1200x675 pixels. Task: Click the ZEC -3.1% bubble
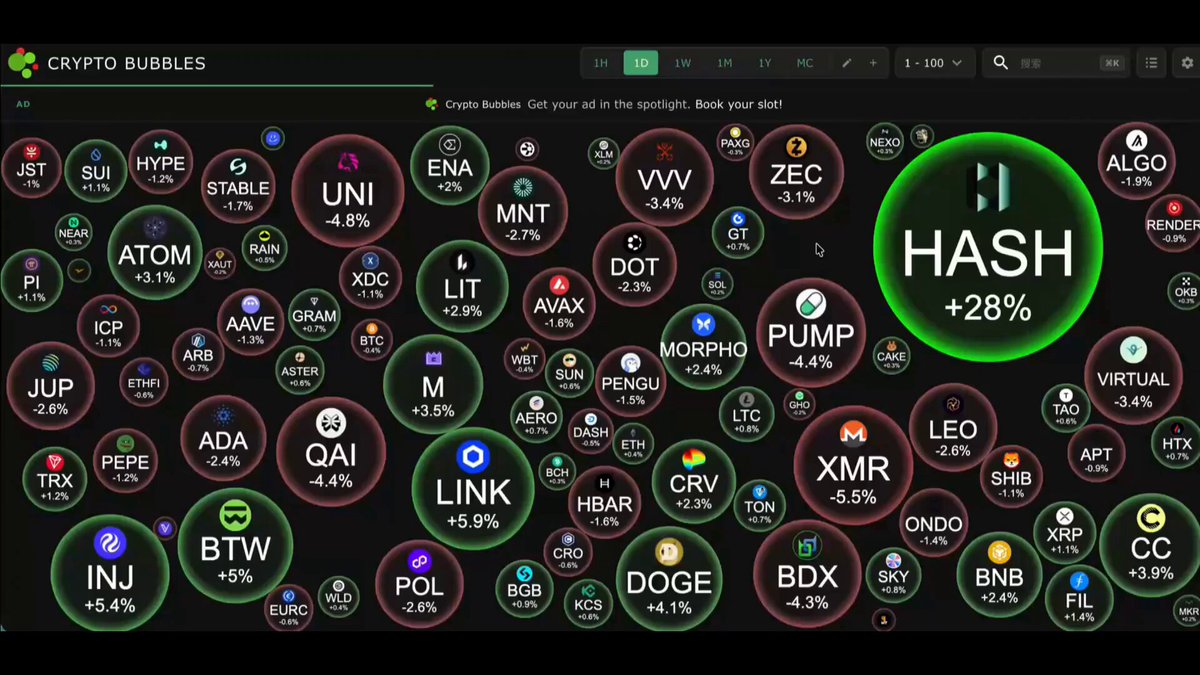click(x=796, y=172)
